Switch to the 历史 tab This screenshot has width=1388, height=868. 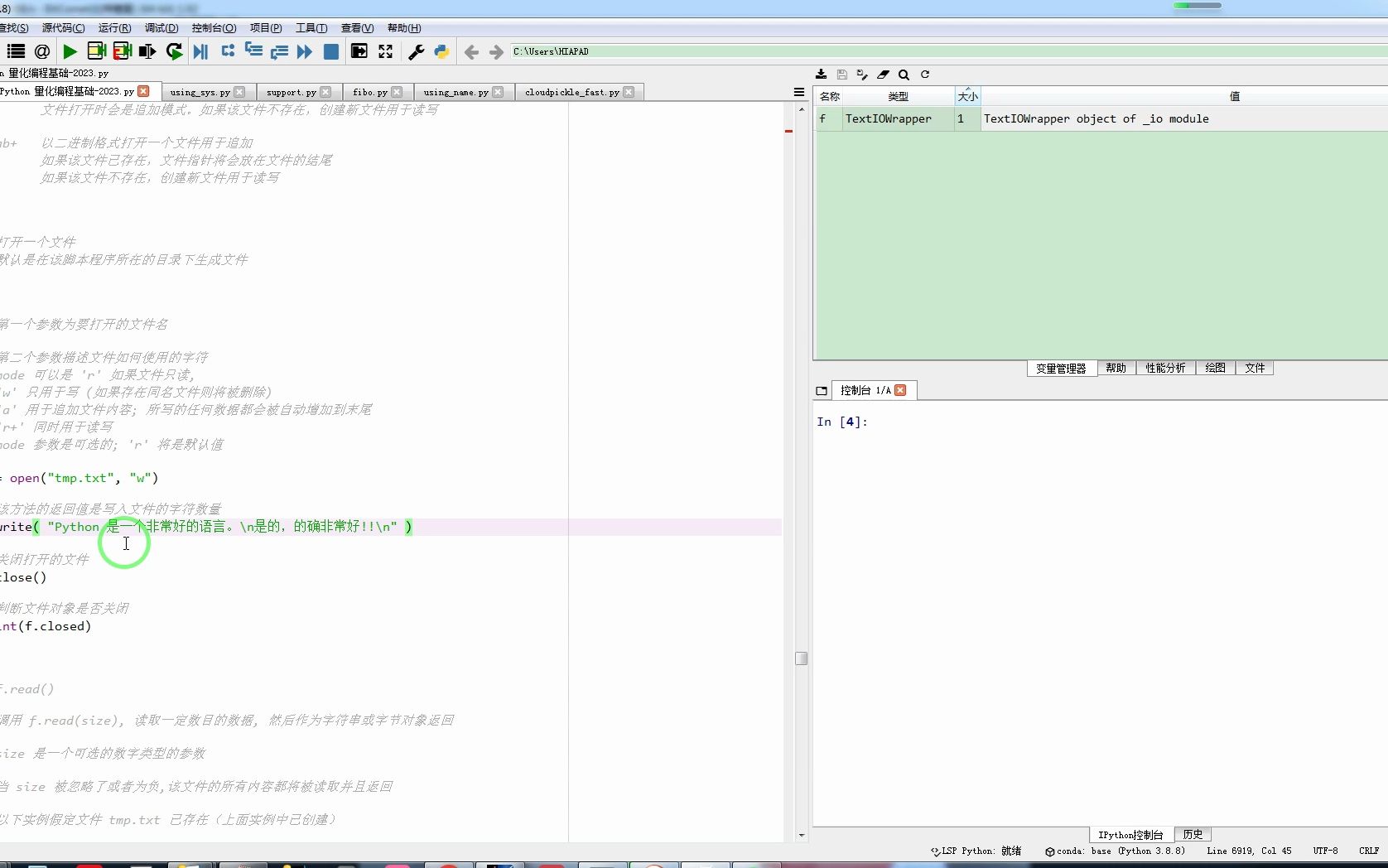tap(1193, 834)
